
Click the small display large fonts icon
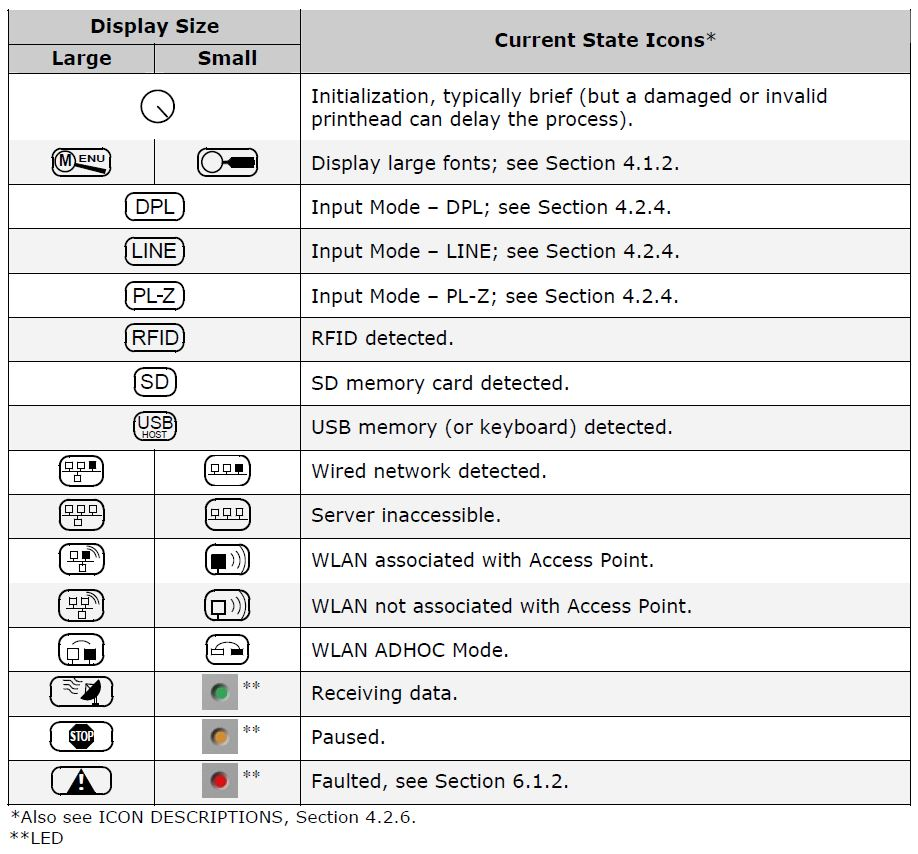point(227,162)
